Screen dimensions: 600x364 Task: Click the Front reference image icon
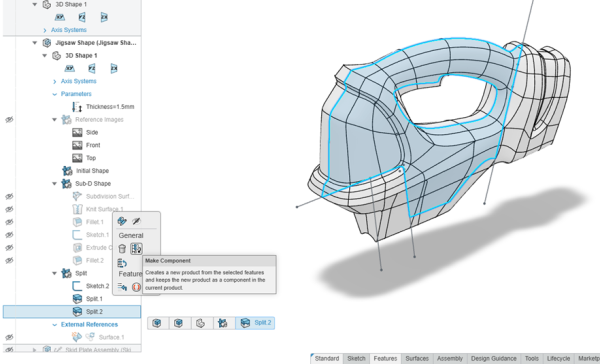(77, 145)
